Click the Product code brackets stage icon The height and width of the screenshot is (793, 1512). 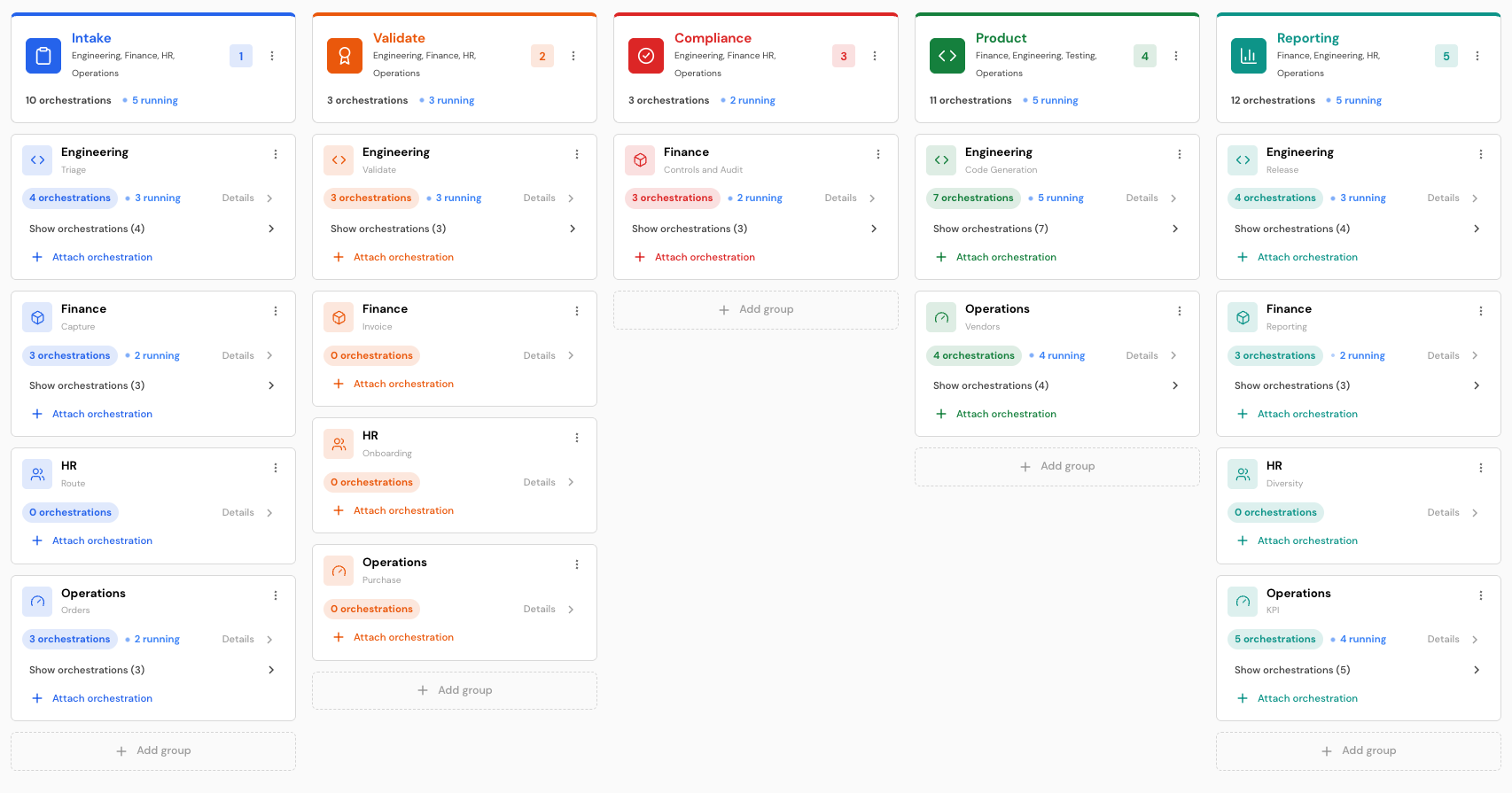click(947, 56)
